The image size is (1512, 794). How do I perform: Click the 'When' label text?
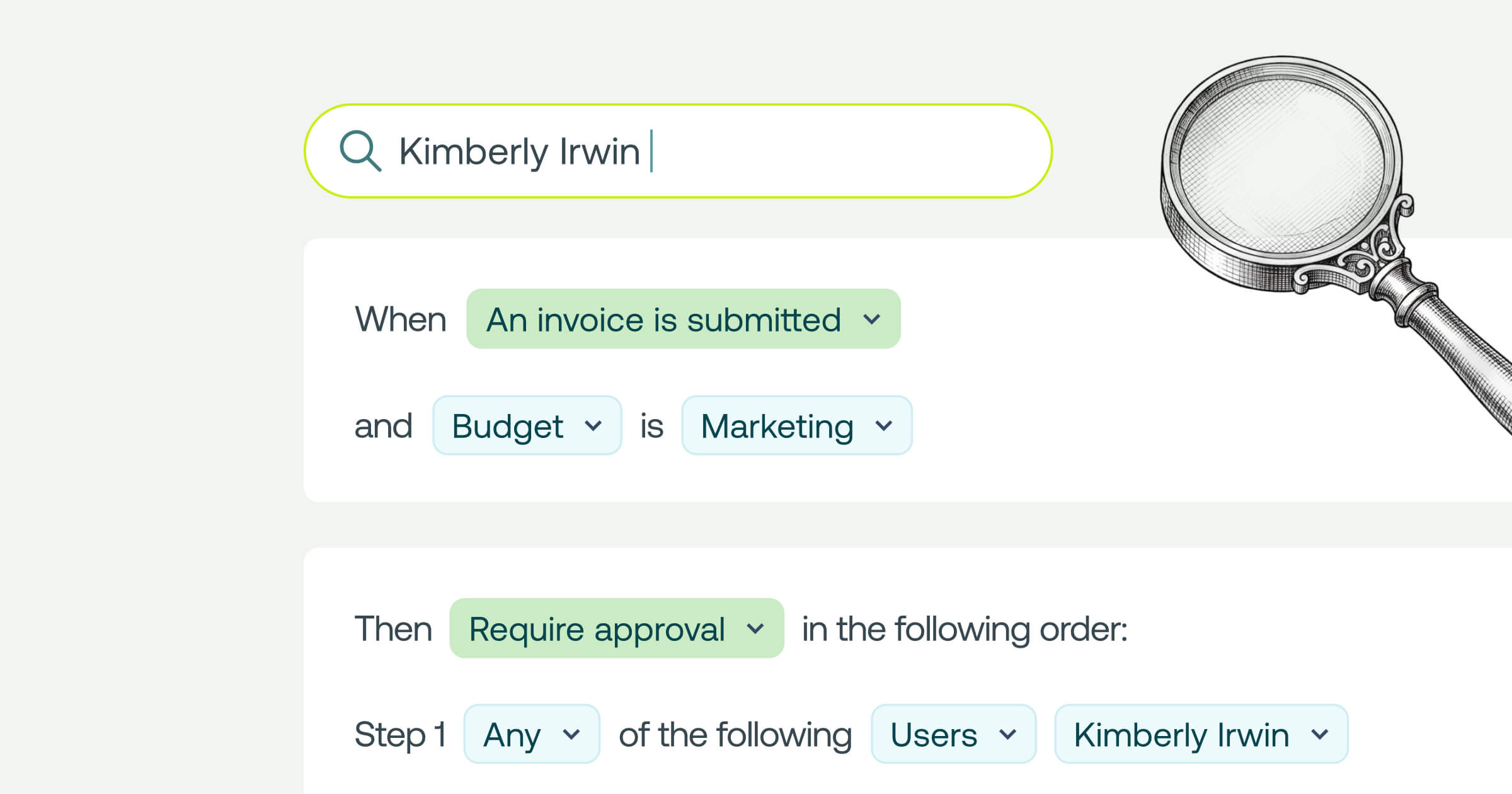(401, 319)
